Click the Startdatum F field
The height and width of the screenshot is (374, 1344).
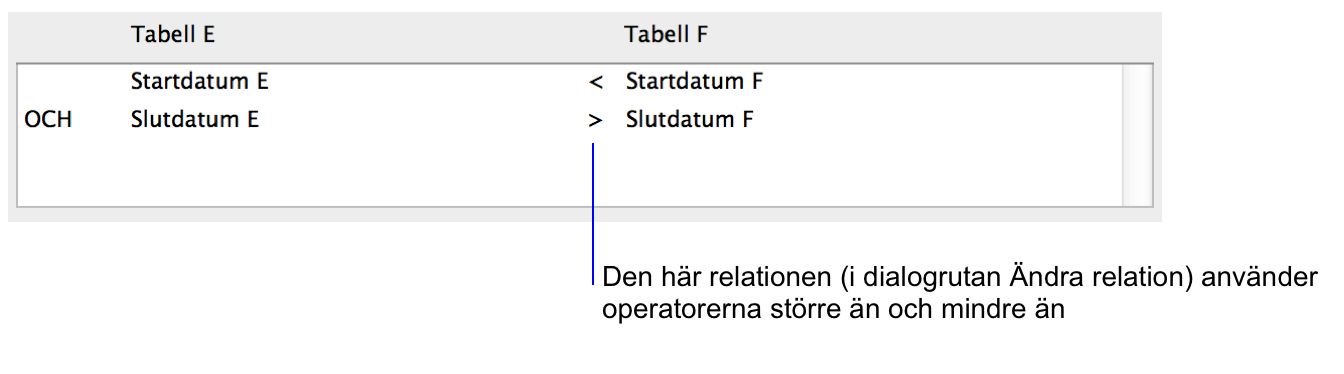click(x=695, y=82)
